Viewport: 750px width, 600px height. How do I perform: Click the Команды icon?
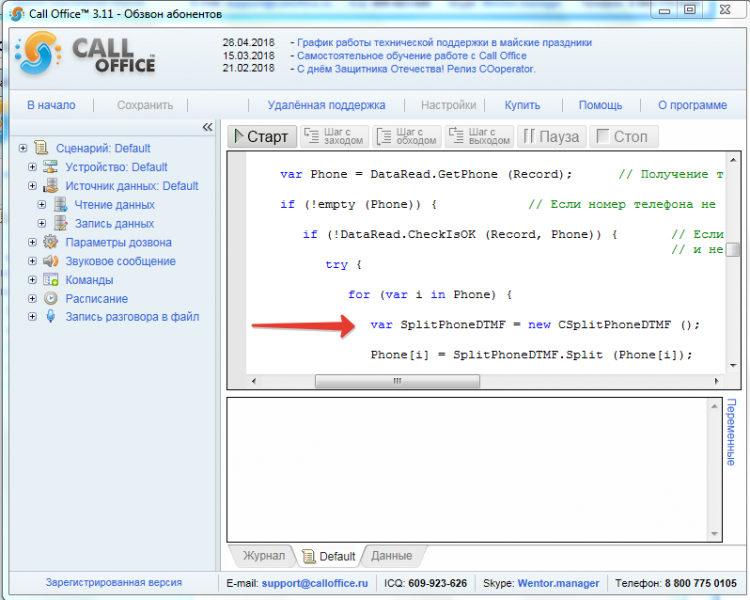coord(50,279)
